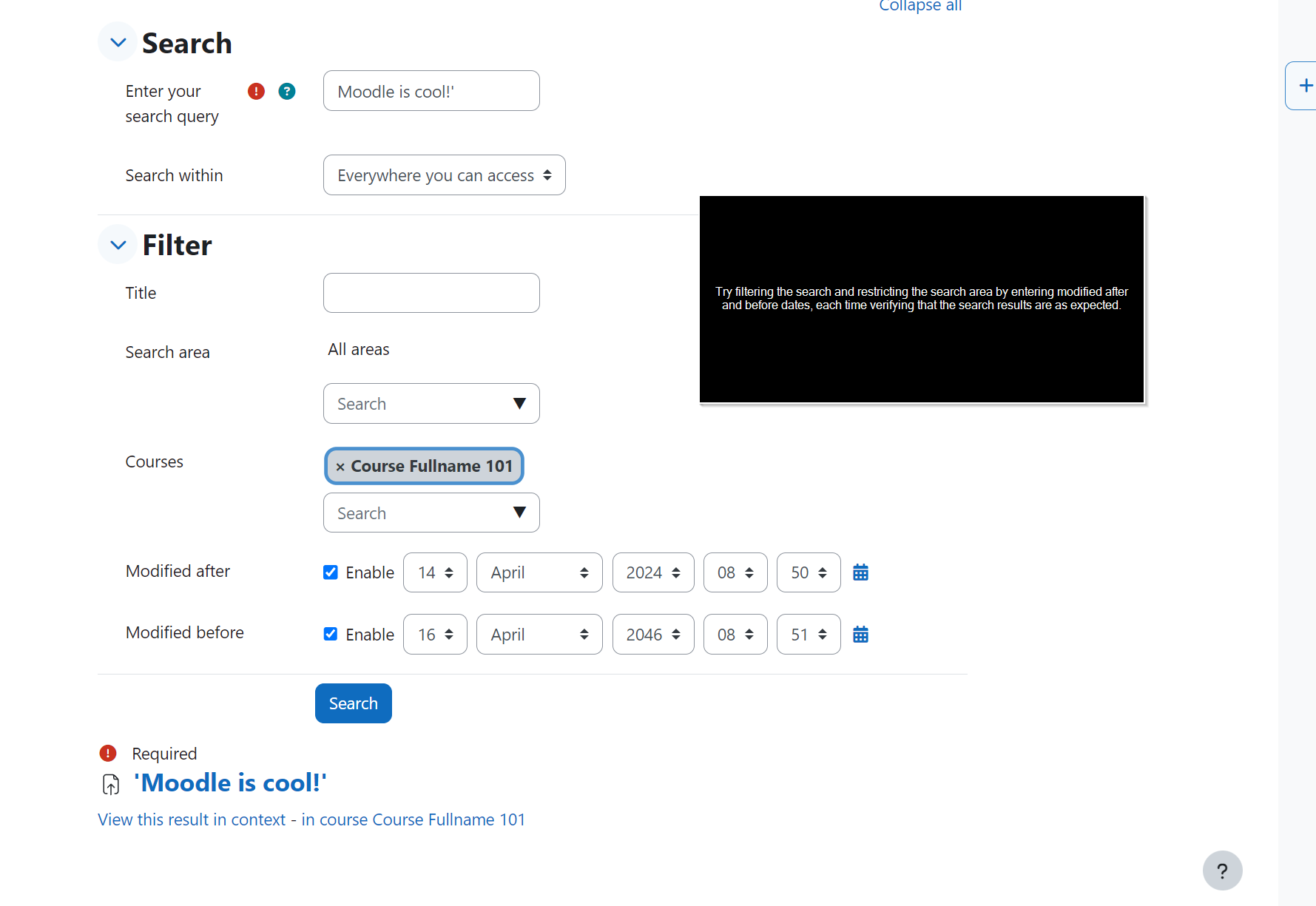Viewport: 1316px width, 906px height.
Task: Collapse the Search section chevron
Action: [x=118, y=43]
